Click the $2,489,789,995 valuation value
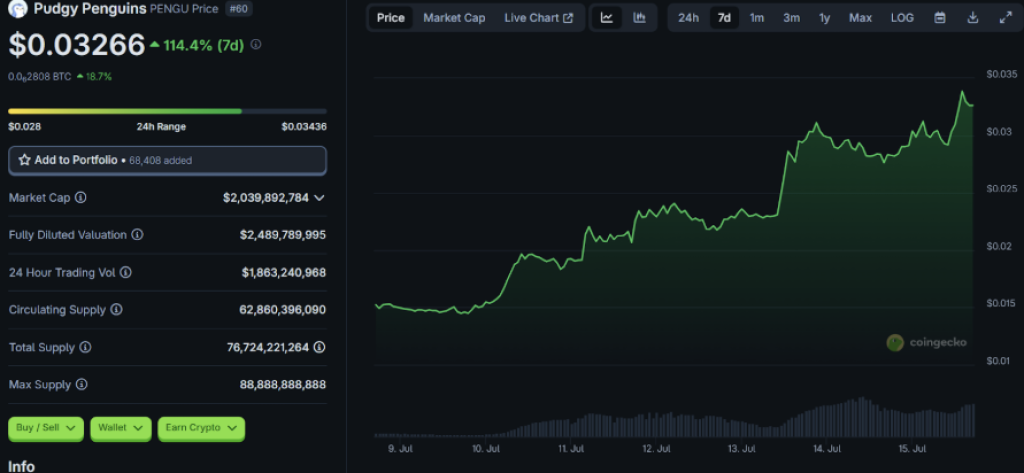 pos(283,235)
